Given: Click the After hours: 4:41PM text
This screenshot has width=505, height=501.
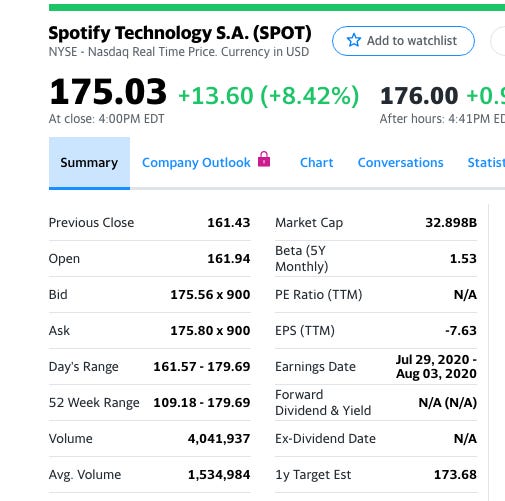Looking at the screenshot, I should (x=442, y=119).
